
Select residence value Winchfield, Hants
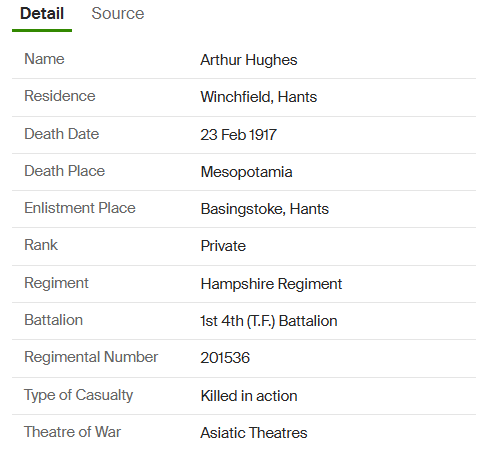coord(259,97)
